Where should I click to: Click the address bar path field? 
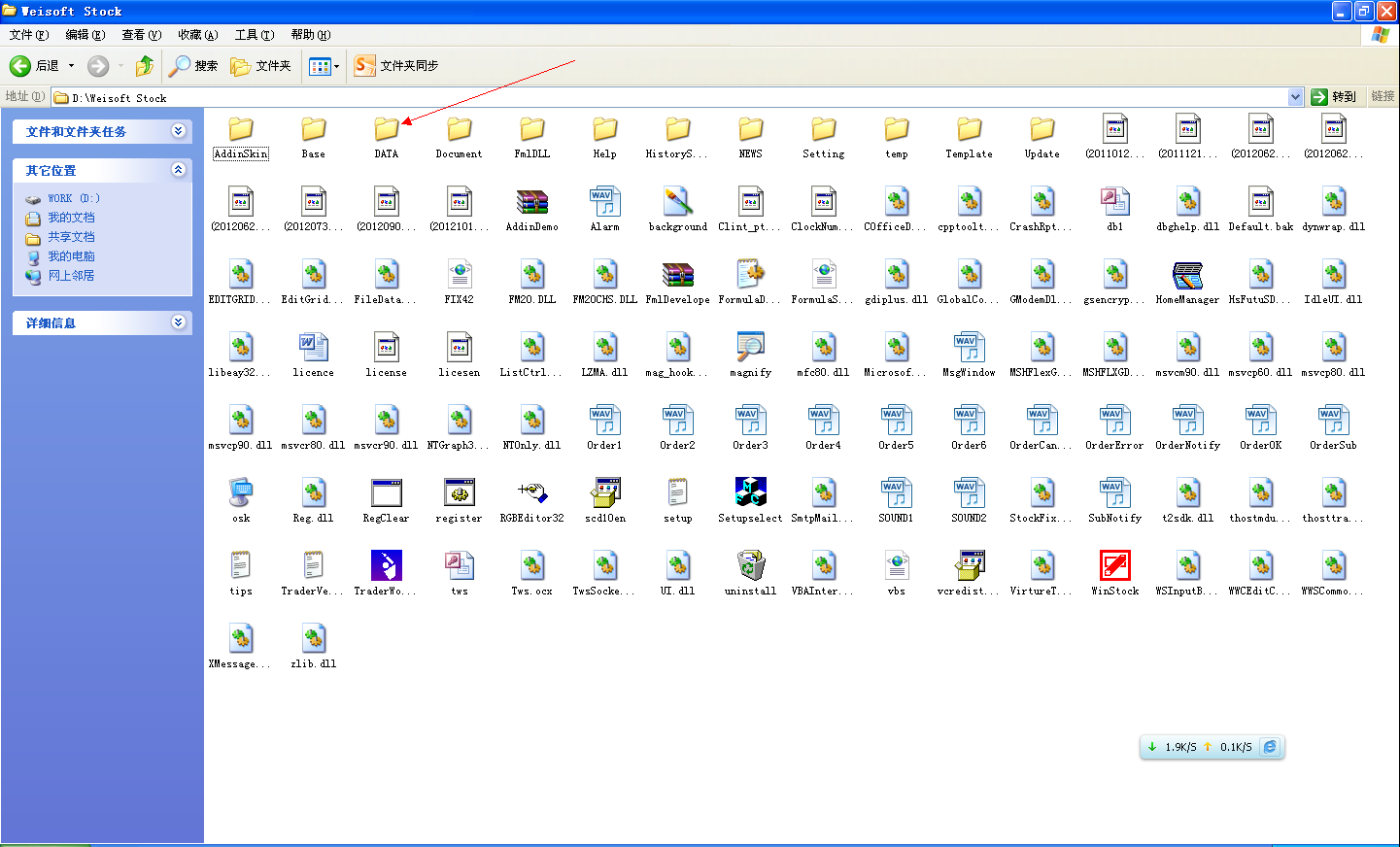click(x=670, y=97)
